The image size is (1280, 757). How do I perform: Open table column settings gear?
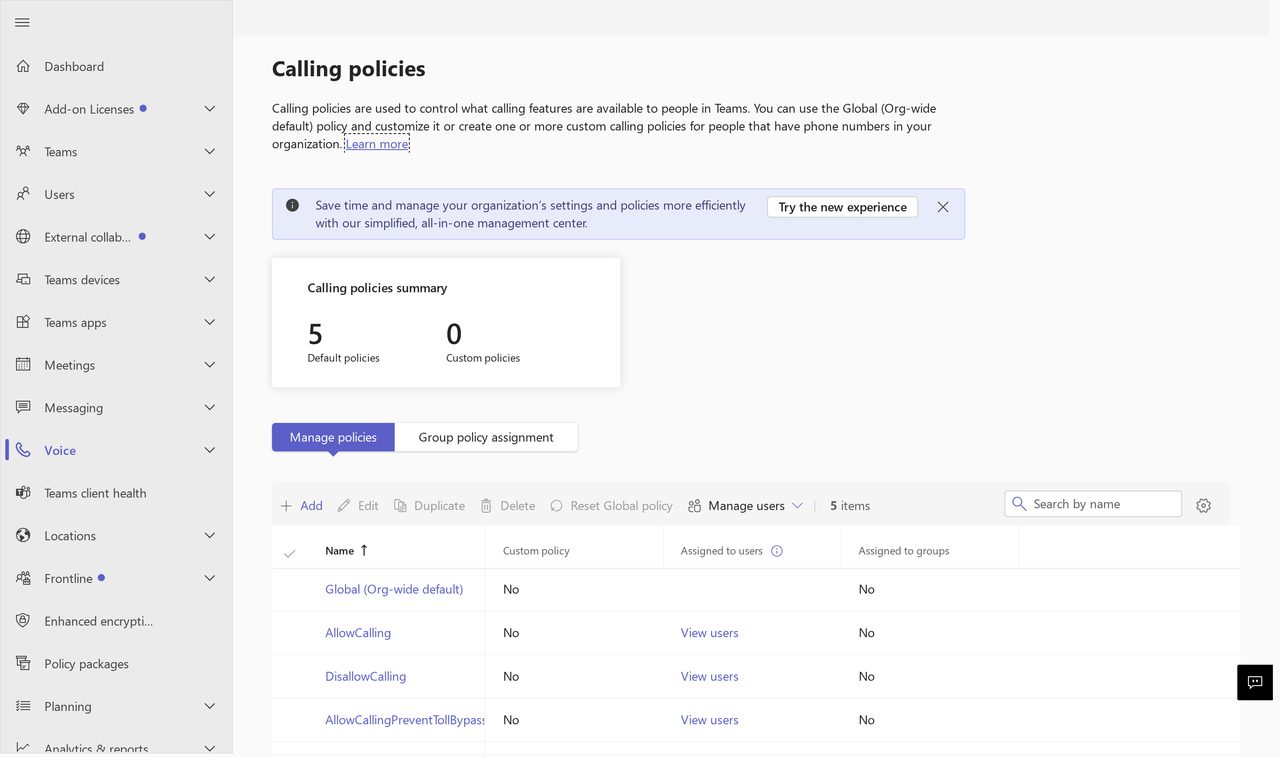coord(1203,506)
